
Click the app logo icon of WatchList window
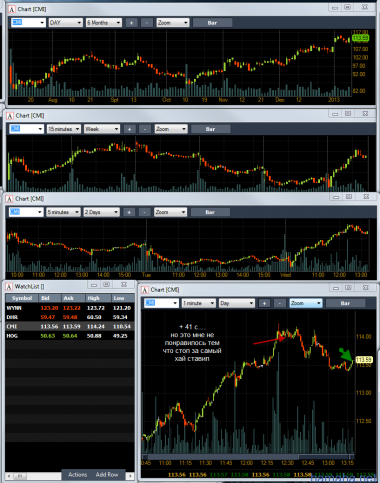click(9, 286)
